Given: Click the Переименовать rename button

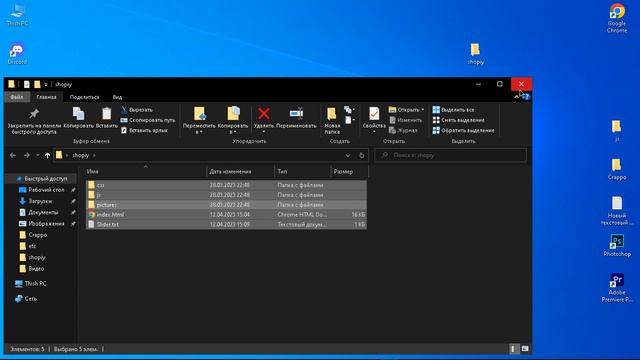Looking at the screenshot, I should pos(296,118).
